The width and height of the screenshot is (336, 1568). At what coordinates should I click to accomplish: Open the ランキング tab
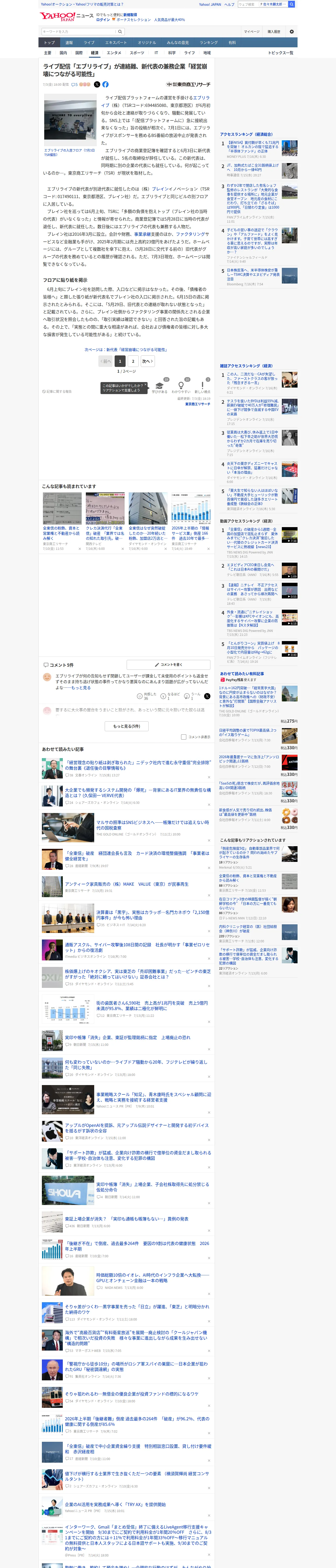pos(209,43)
